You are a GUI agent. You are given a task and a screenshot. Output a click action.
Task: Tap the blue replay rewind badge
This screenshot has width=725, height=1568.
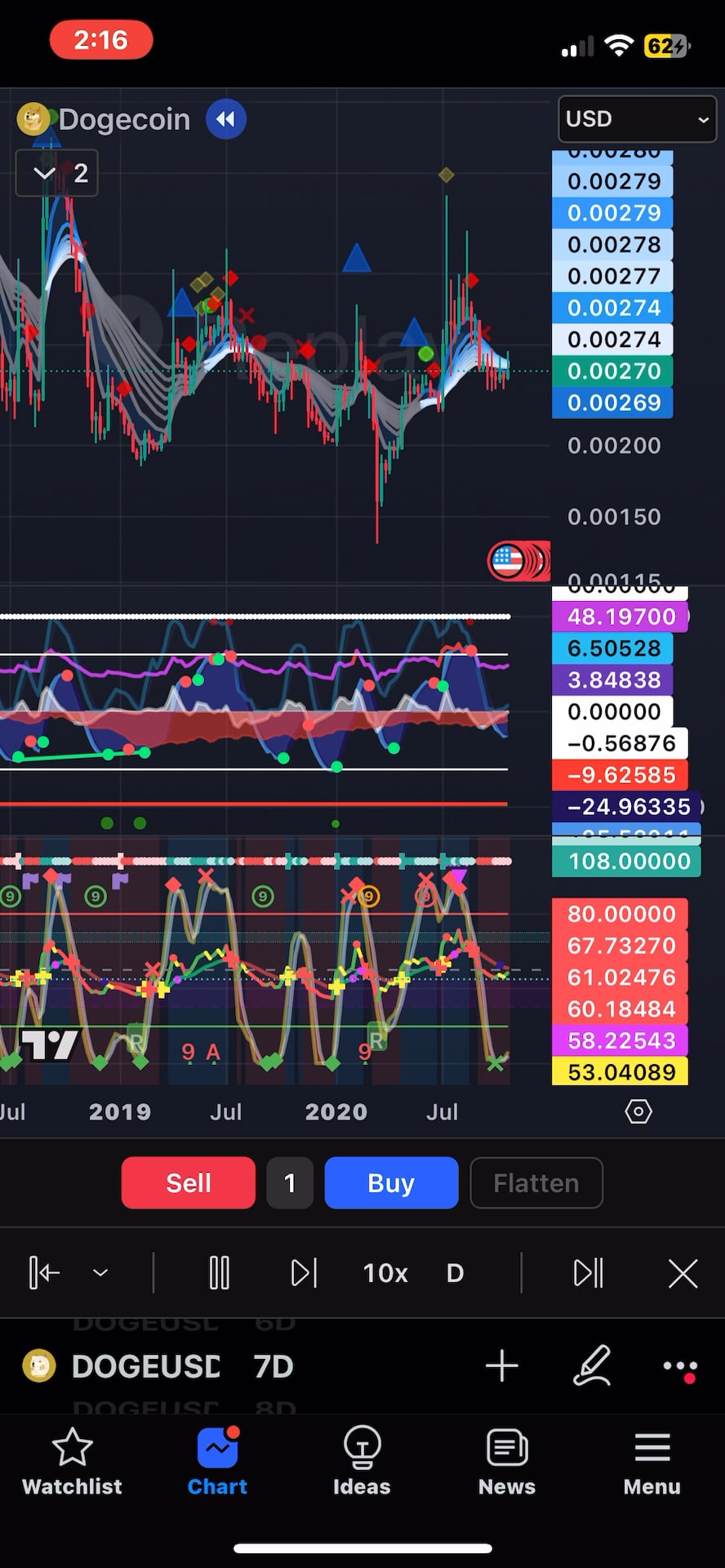point(226,119)
